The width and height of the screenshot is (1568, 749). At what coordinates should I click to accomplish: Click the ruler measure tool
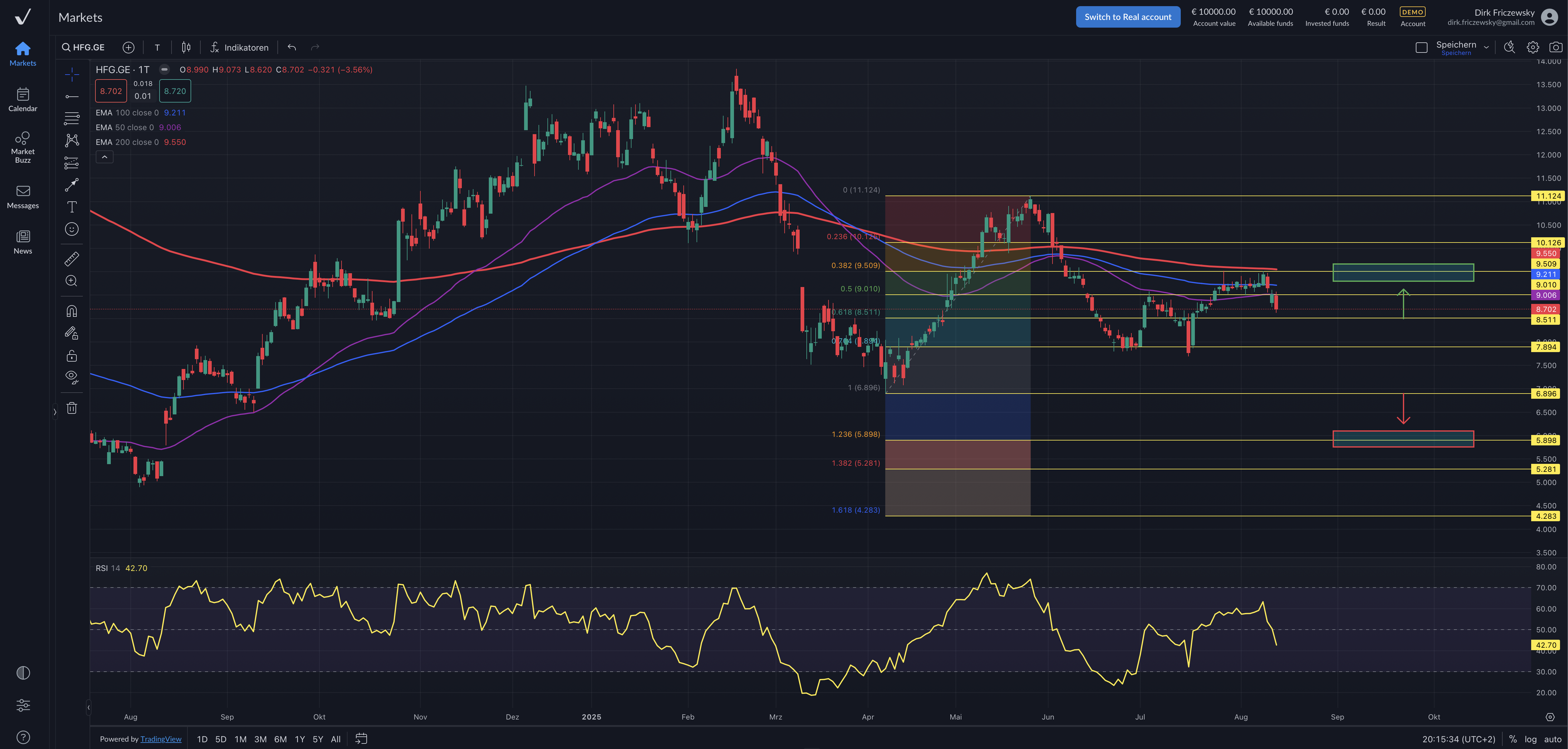pyautogui.click(x=72, y=259)
